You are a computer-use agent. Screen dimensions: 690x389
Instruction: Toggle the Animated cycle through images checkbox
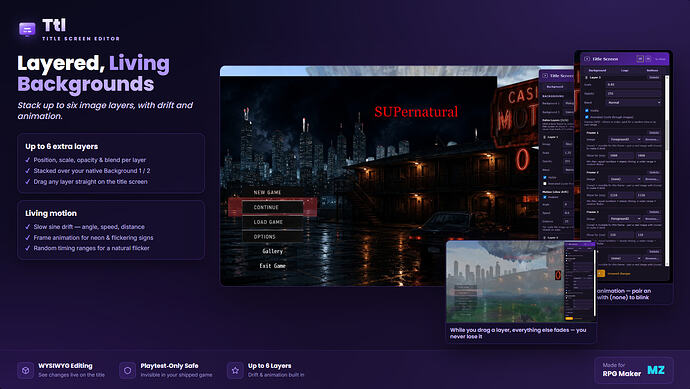587,117
